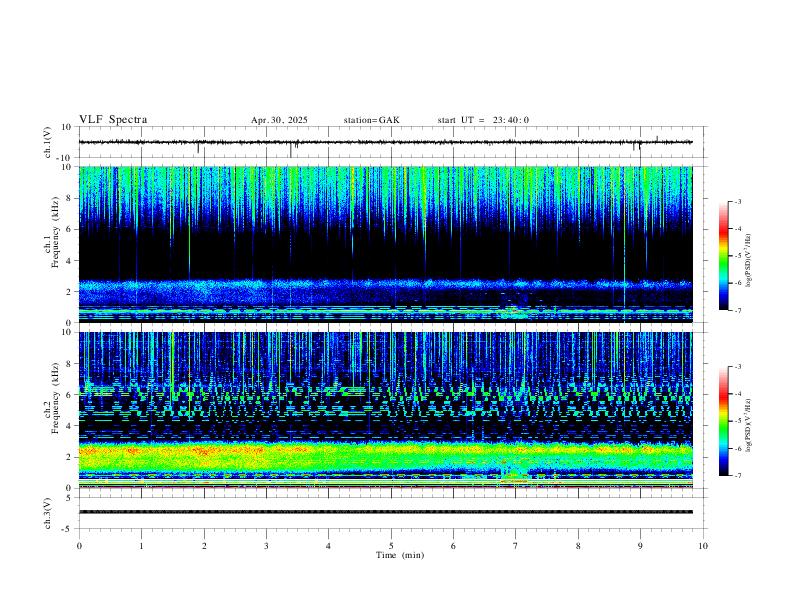792x612 pixels.
Task: Click the 'ch.1(V)' axis label
Action: (47, 143)
